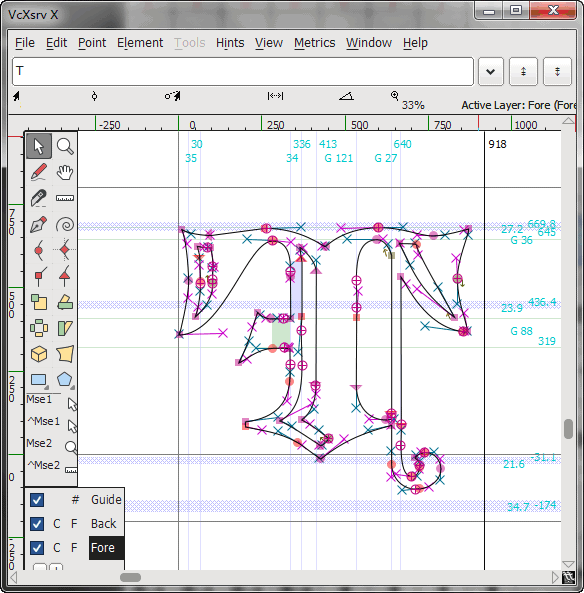Image resolution: width=584 pixels, height=593 pixels.
Task: Click the previous word list button
Action: click(x=523, y=71)
